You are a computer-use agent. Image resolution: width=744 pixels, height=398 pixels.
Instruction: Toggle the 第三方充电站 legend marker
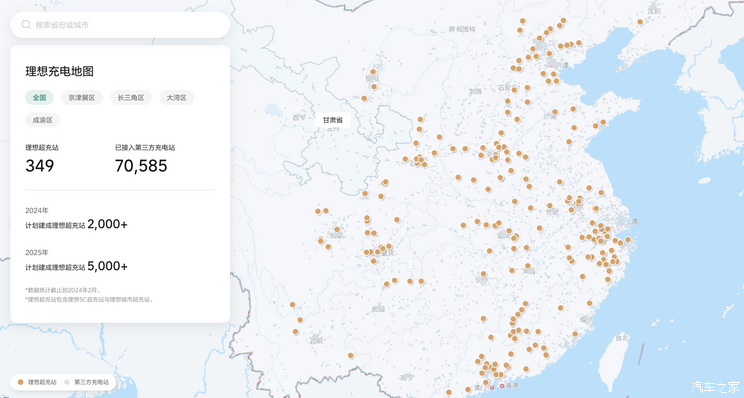(87, 382)
